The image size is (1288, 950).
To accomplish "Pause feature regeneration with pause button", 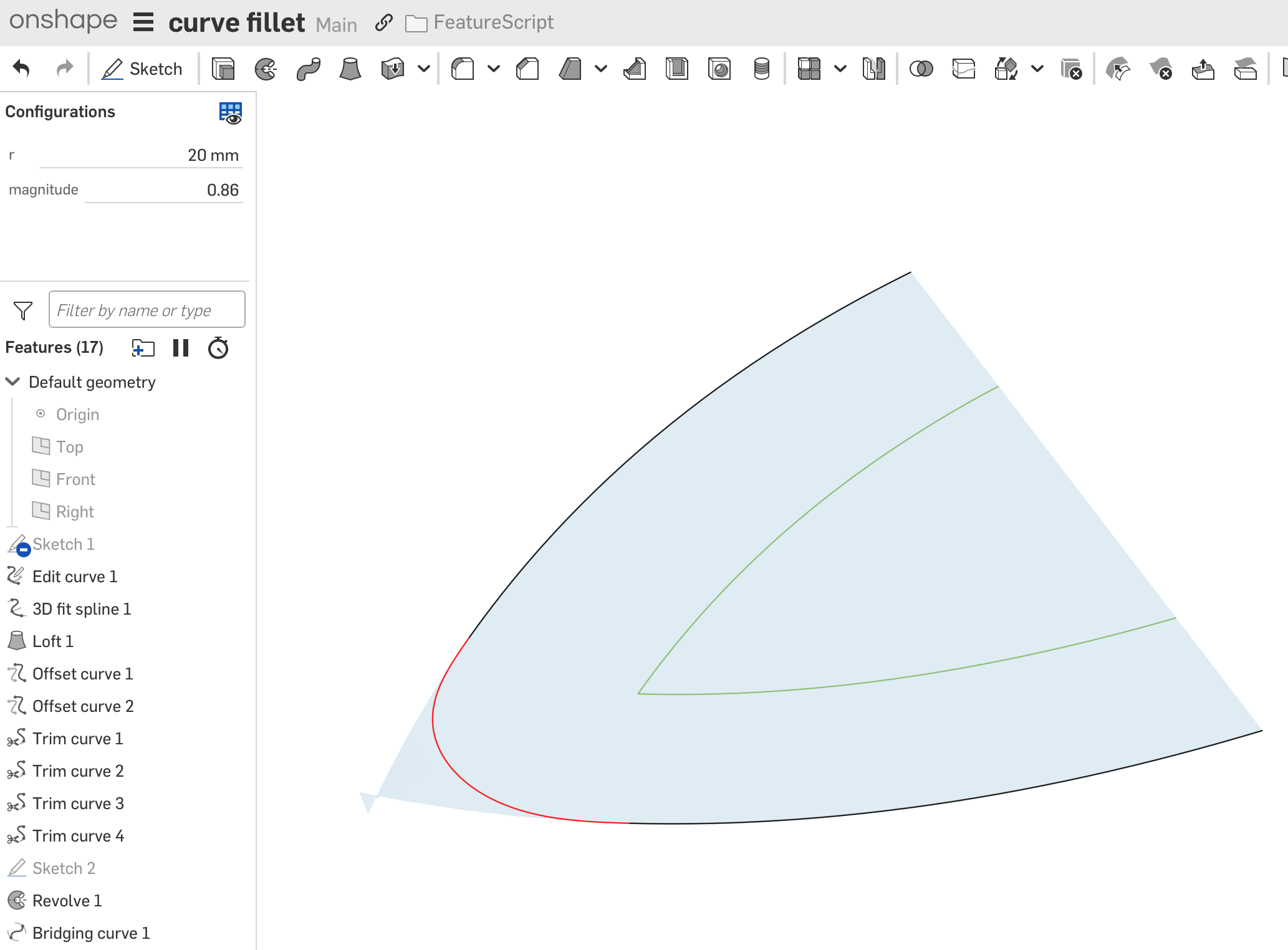I will pyautogui.click(x=181, y=348).
